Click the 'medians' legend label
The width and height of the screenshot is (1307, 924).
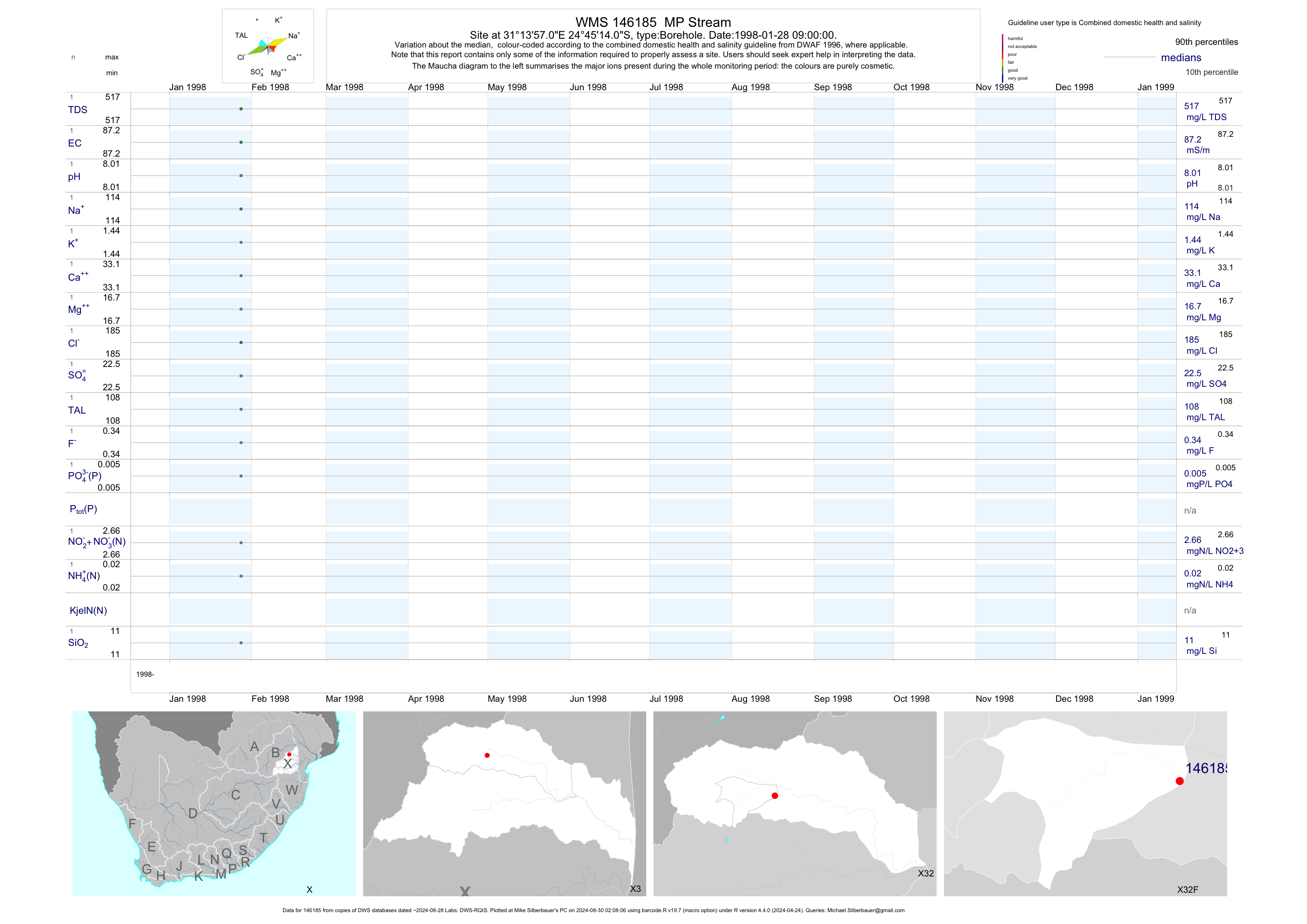coord(1181,58)
